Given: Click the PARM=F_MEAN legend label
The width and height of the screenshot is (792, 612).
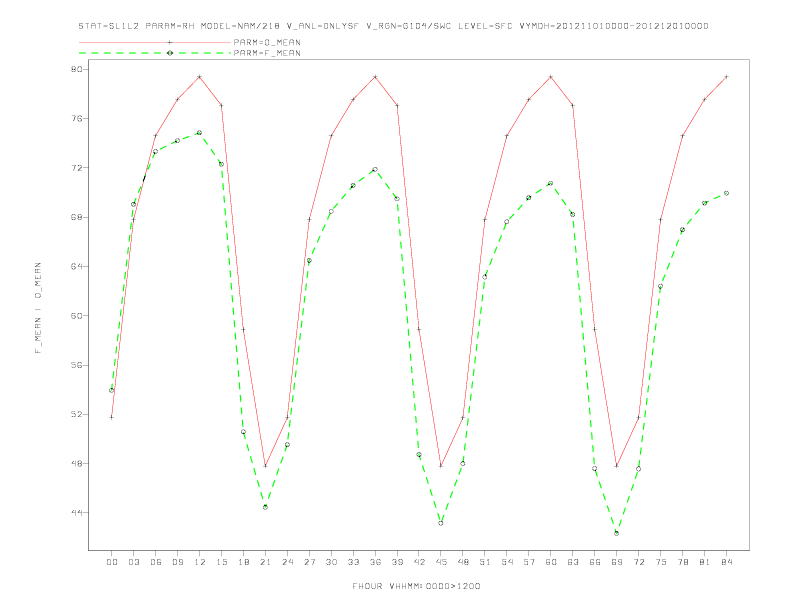Looking at the screenshot, I should click(x=267, y=53).
